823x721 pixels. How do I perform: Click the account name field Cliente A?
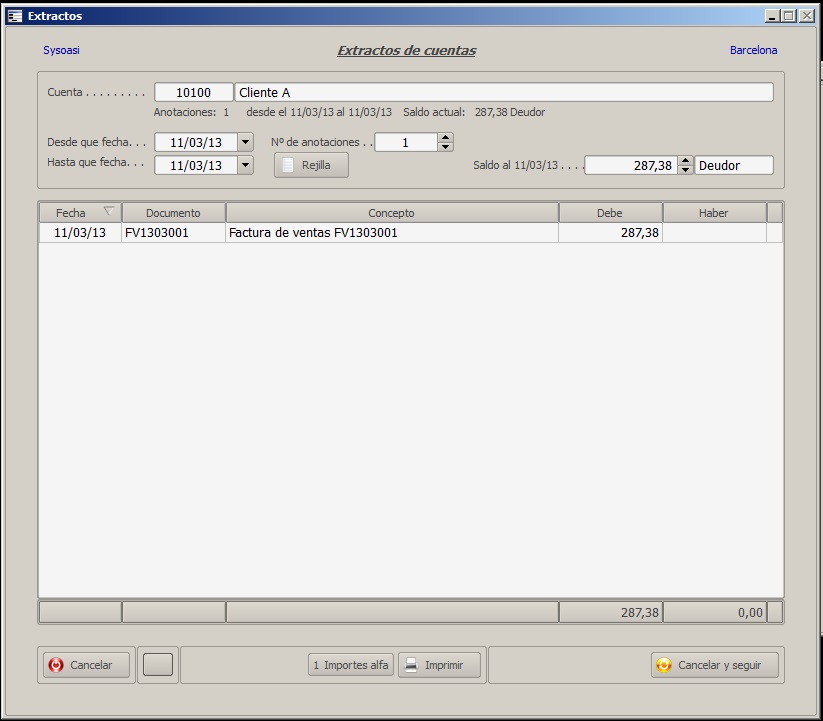pos(504,92)
